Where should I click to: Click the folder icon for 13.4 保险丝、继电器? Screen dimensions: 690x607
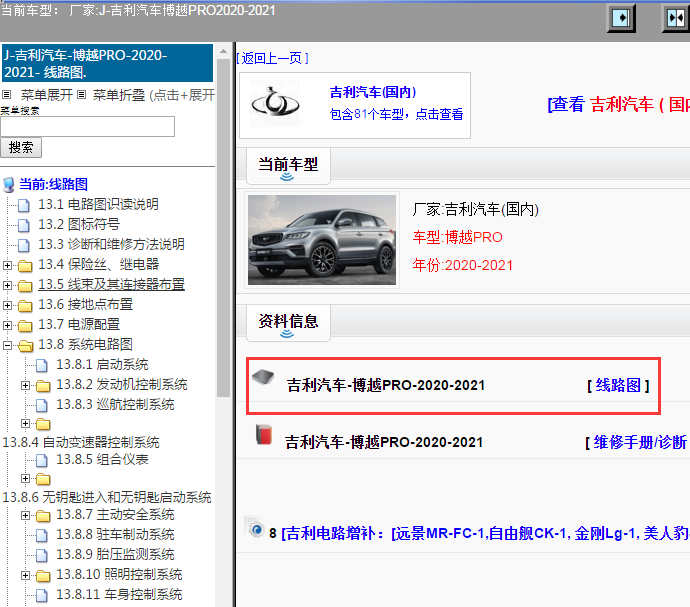pos(25,265)
